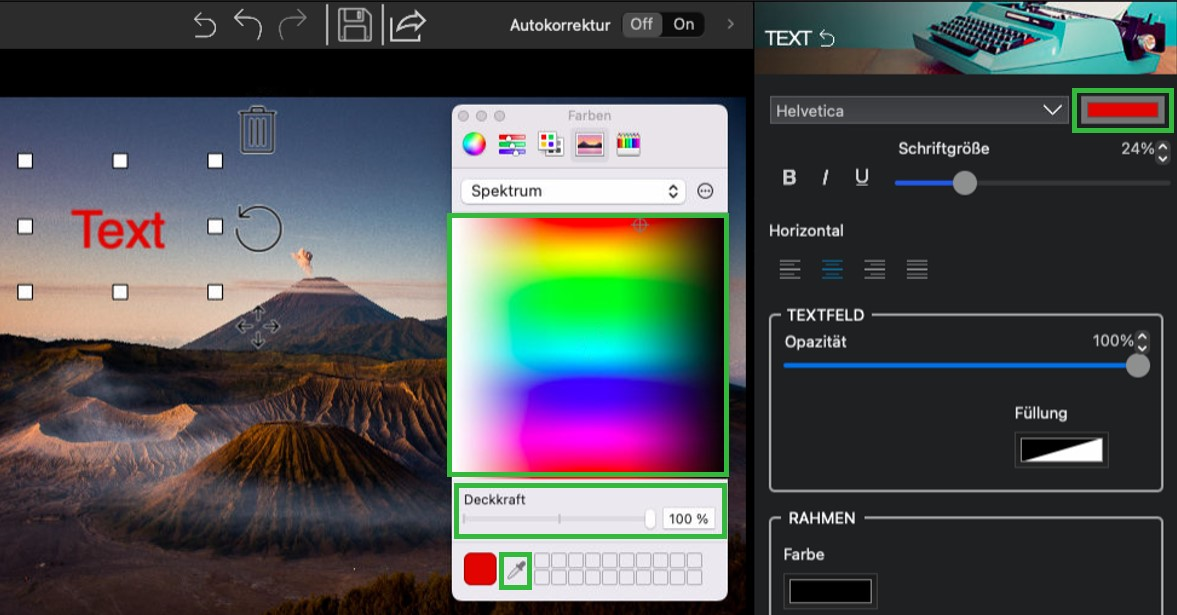Select the image palettes tab in Farben

589,143
